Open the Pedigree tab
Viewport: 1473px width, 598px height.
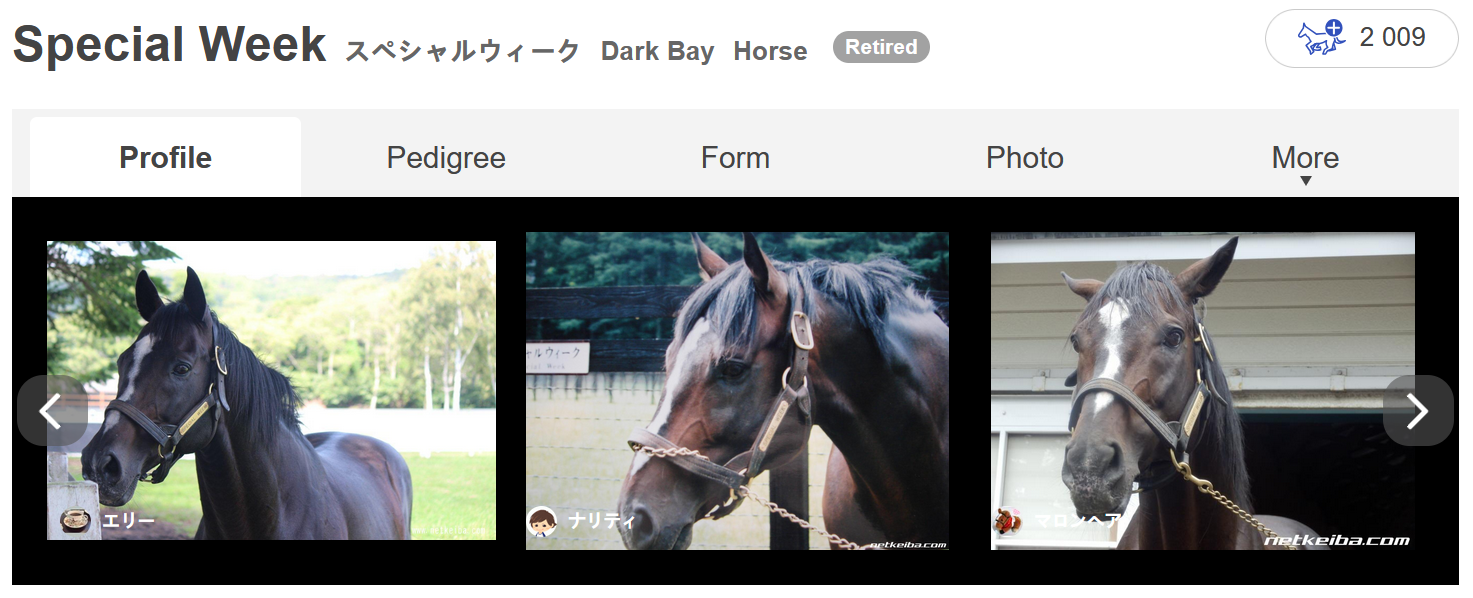point(446,157)
